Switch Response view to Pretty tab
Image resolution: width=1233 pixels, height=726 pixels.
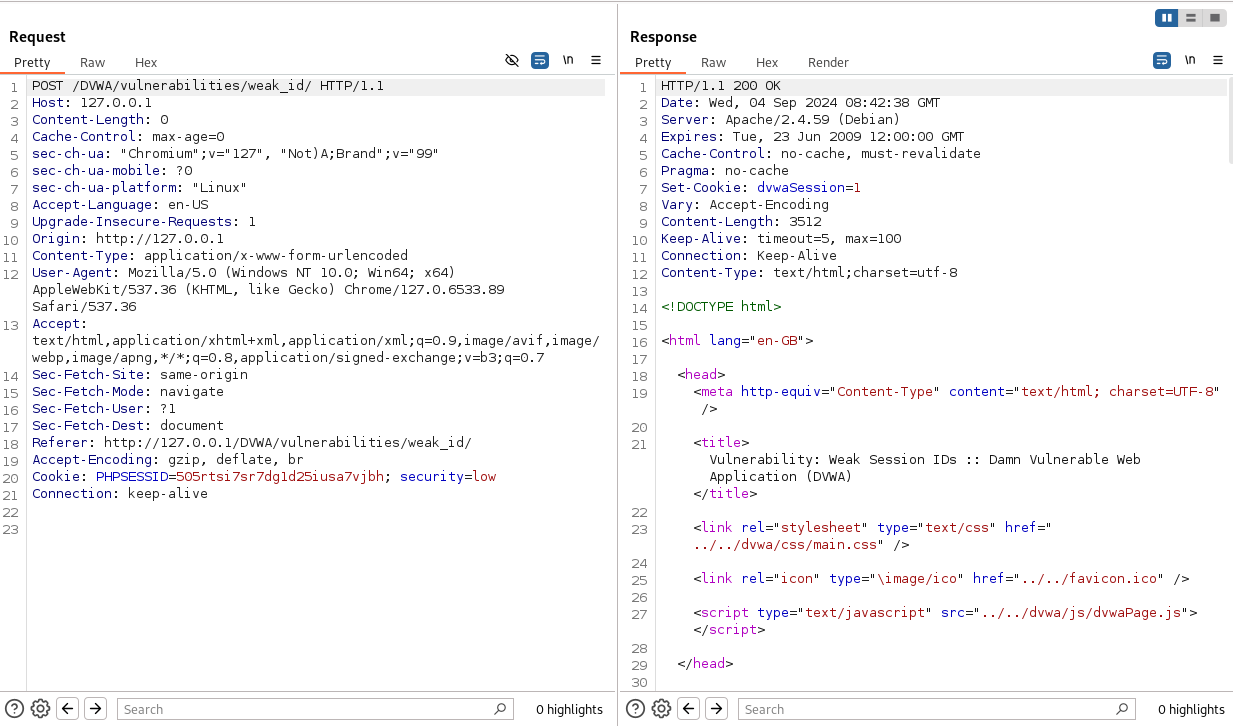coord(653,62)
